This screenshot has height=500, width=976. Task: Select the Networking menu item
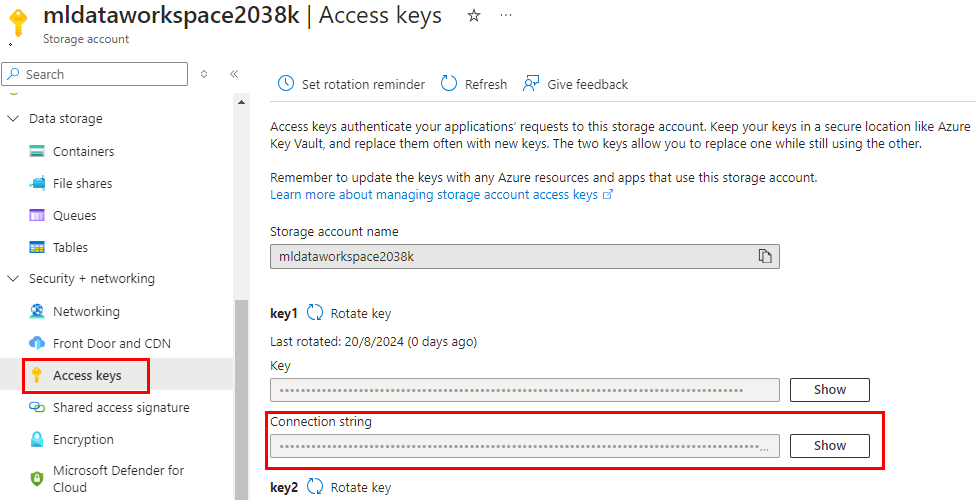tap(86, 311)
